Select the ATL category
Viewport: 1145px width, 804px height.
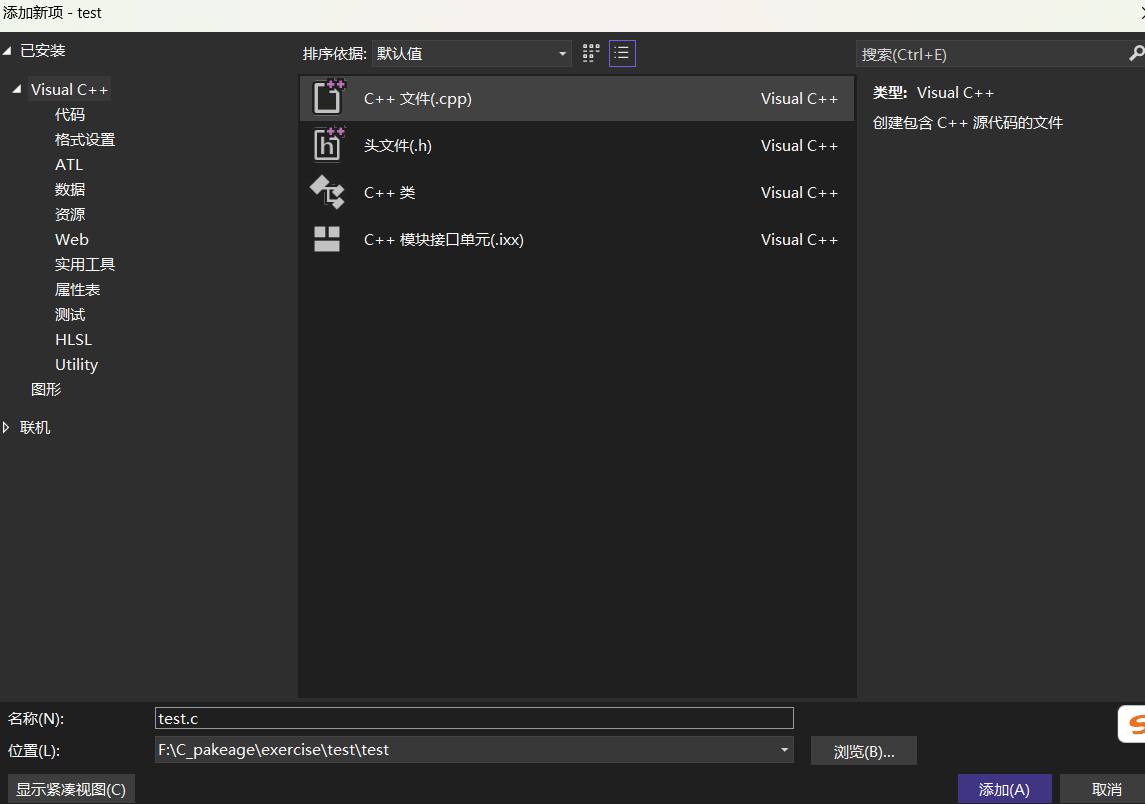click(69, 164)
